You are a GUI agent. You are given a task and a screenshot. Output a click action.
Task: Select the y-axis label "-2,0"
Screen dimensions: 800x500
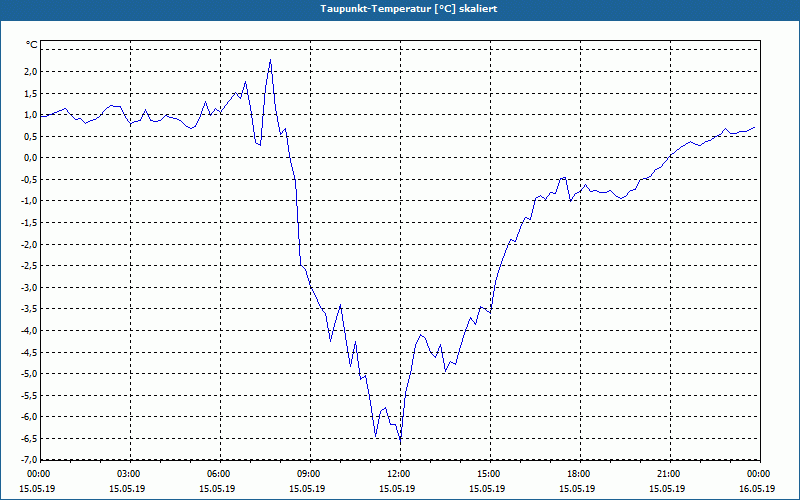pyautogui.click(x=29, y=244)
